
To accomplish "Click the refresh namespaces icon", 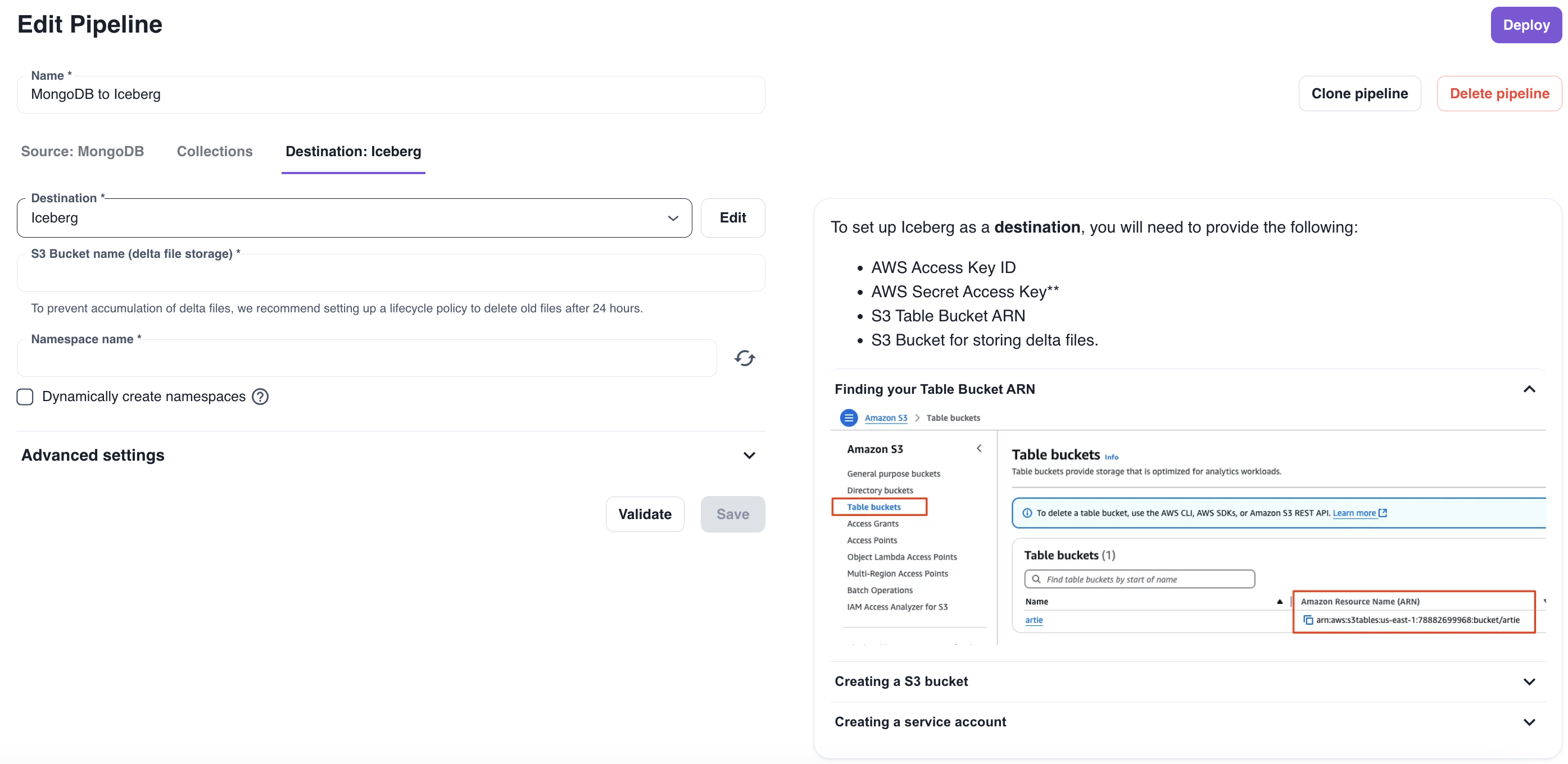I will tap(745, 358).
